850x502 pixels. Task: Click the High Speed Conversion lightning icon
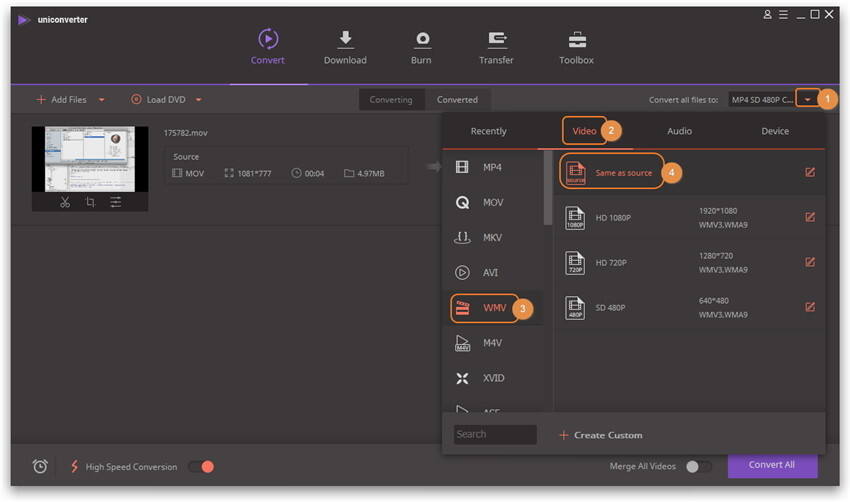click(x=74, y=466)
